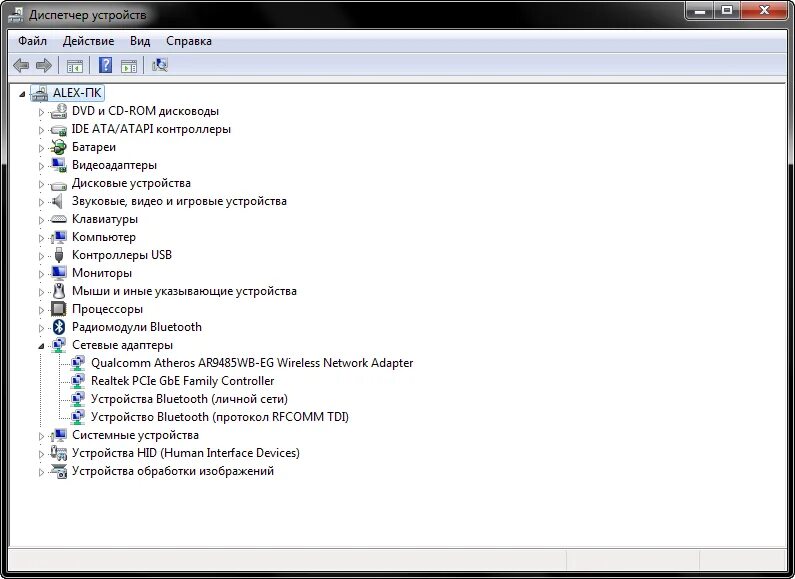Click the Системные устройства icon
Screen dimensions: 795x579
point(59,435)
